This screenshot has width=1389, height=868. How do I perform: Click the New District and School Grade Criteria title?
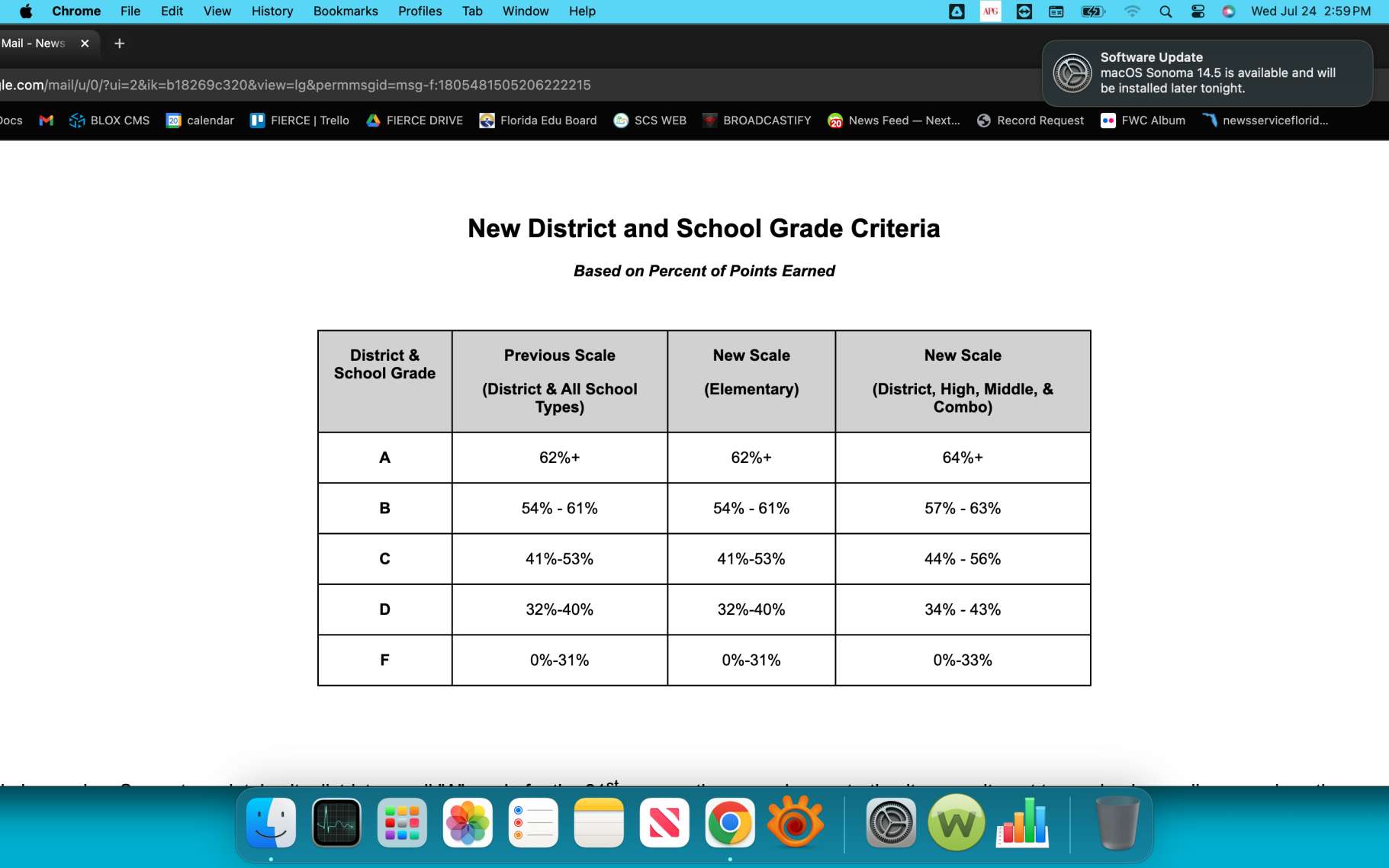pos(704,228)
